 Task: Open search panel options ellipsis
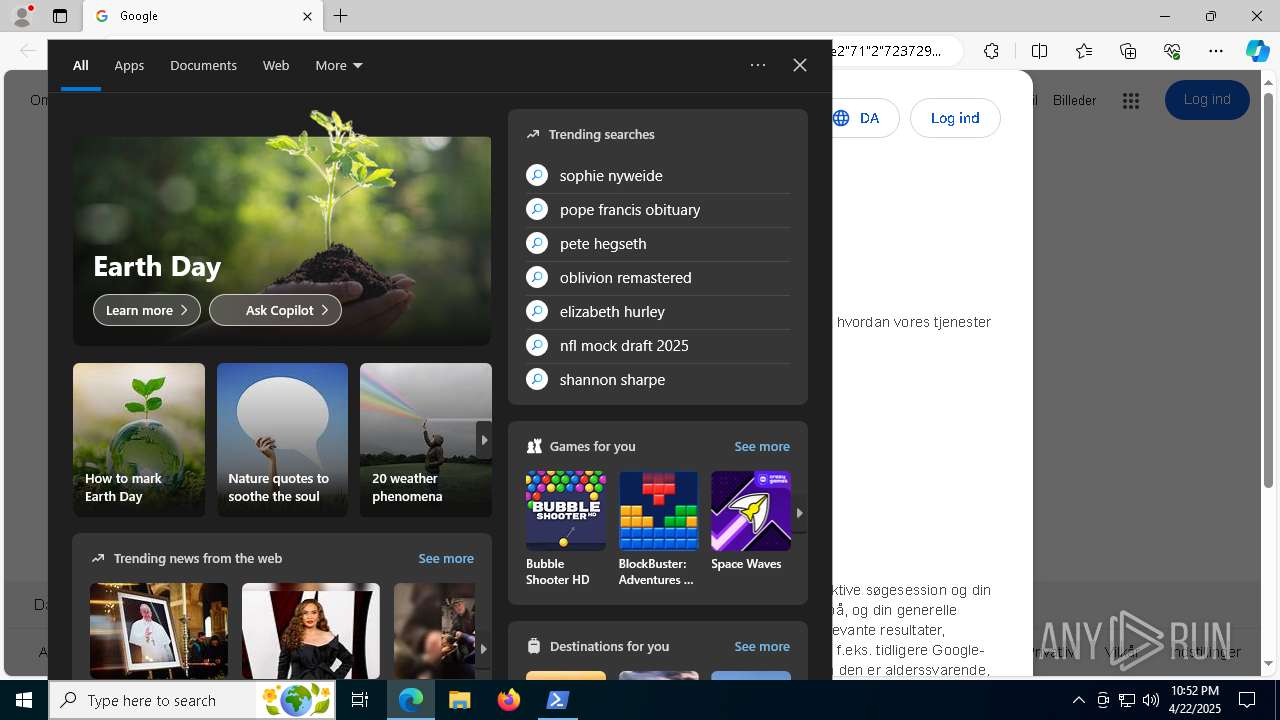coord(758,65)
